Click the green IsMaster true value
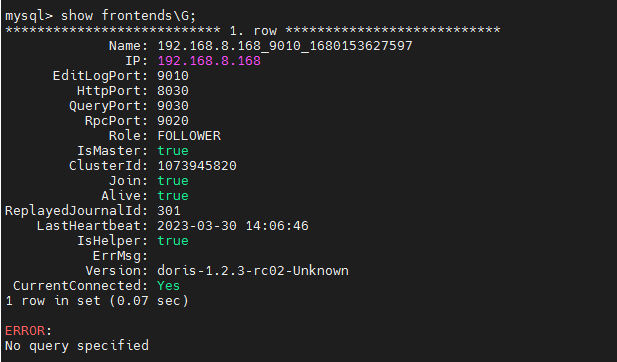This screenshot has height=362, width=617. tap(173, 151)
